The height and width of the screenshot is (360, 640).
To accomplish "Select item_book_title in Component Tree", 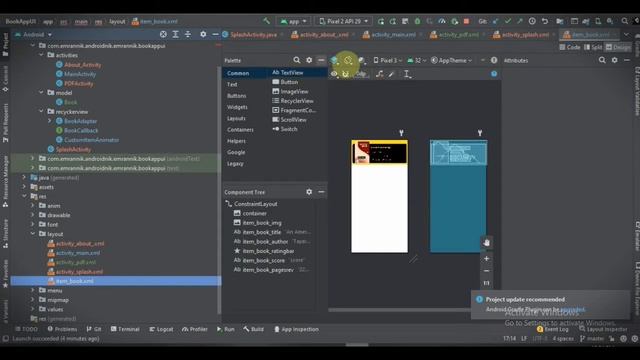I will [x=262, y=232].
